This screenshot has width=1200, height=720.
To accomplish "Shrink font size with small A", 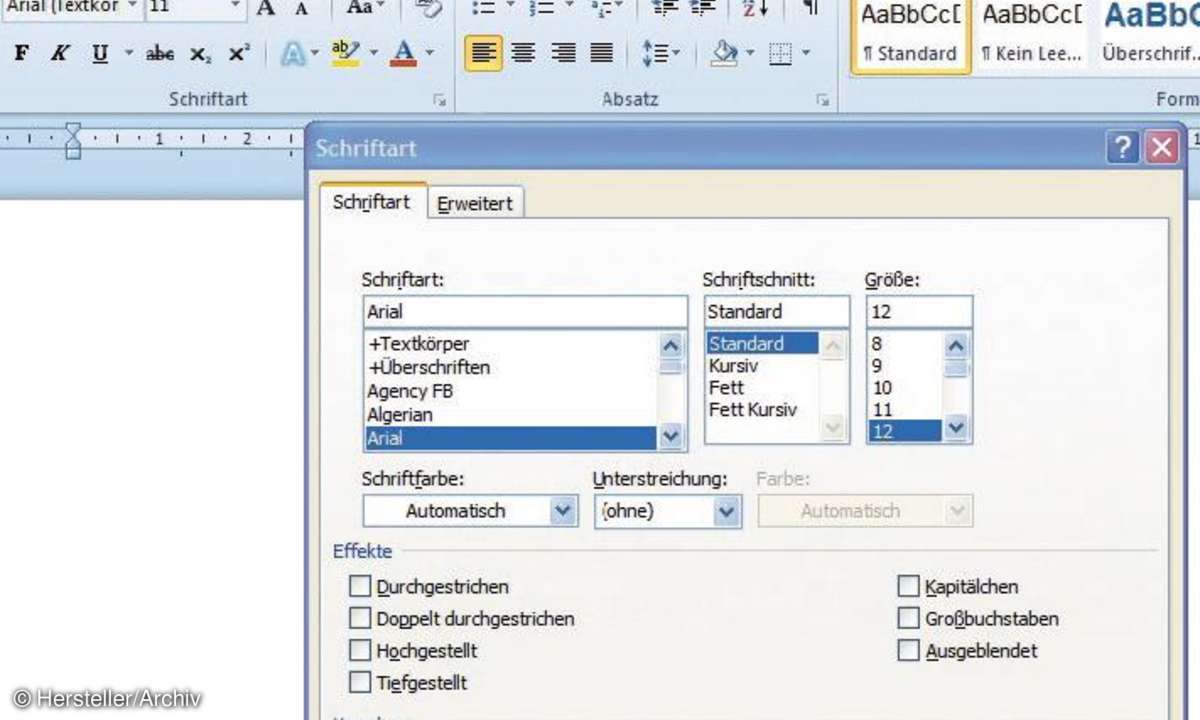I will pos(301,9).
